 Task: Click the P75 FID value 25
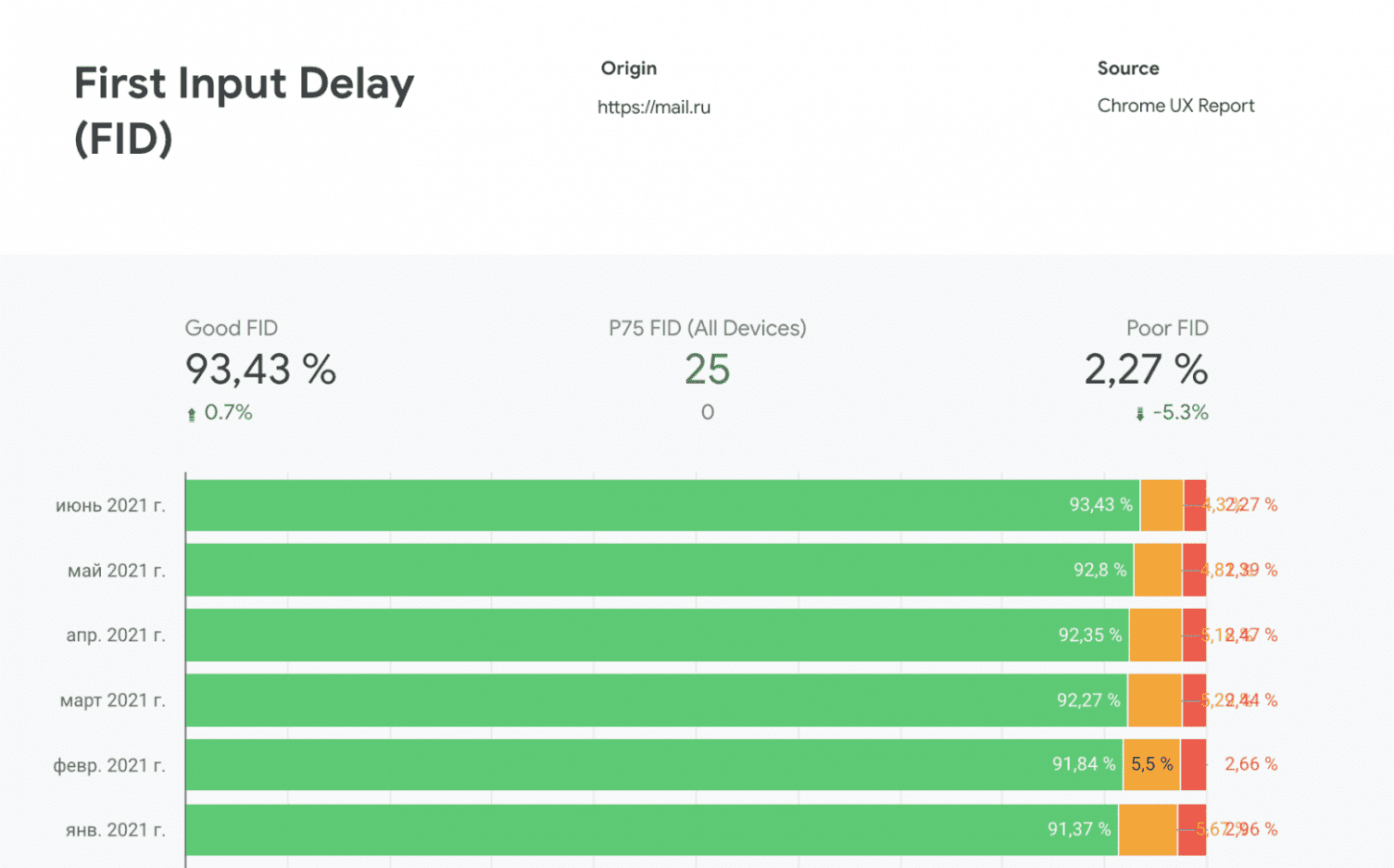click(x=707, y=370)
